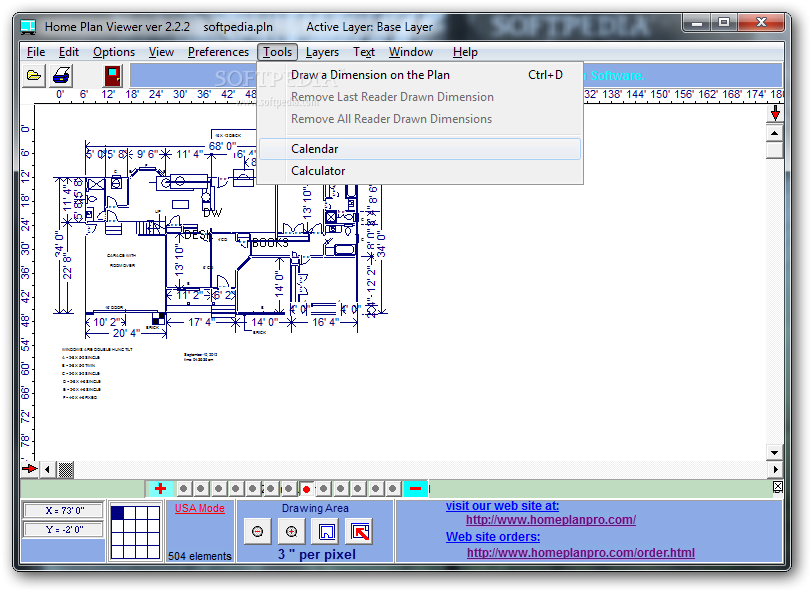
Task: Choose Draw a Dimension on the Plan
Action: (x=420, y=75)
